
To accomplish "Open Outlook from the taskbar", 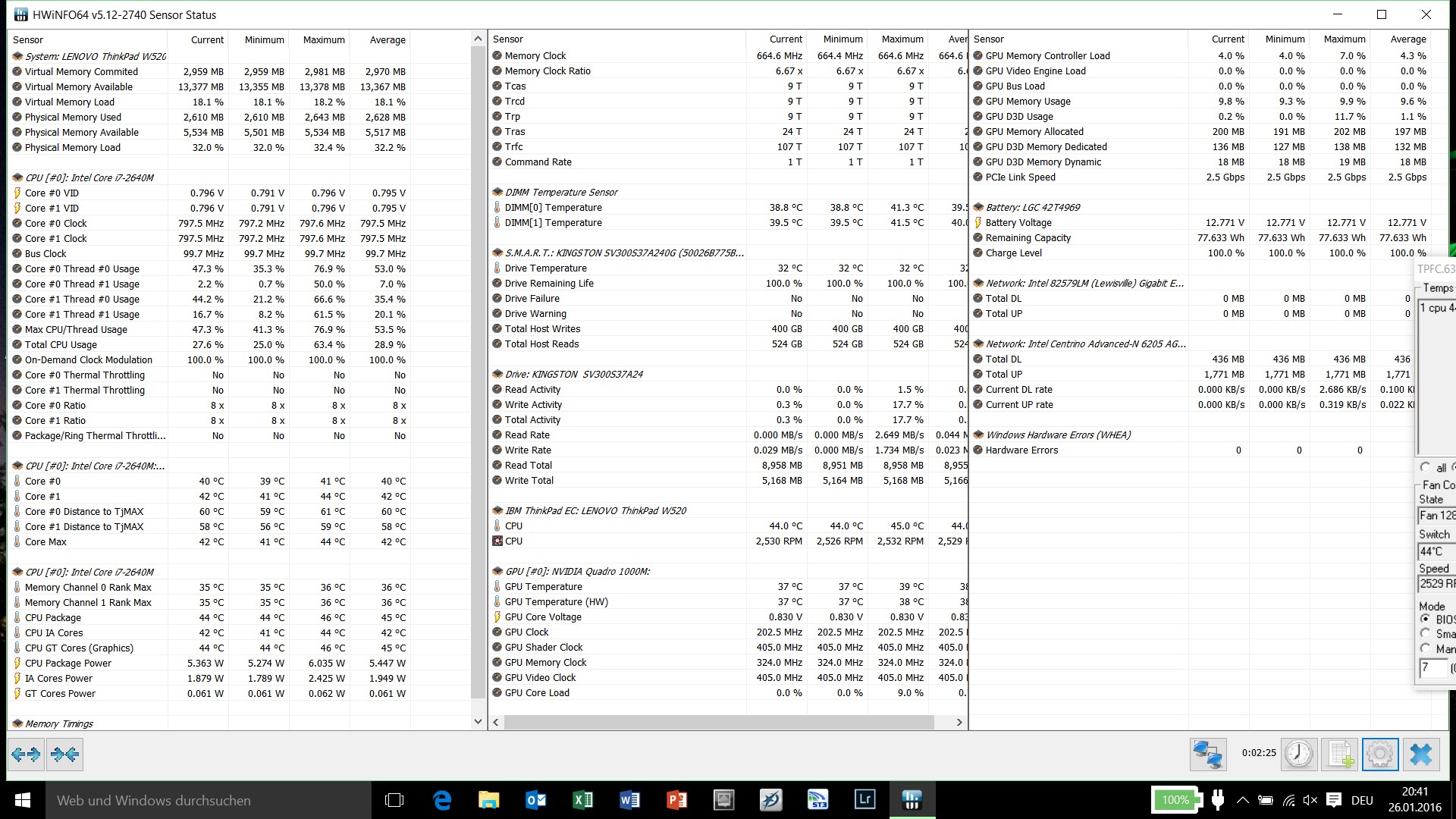I will click(535, 800).
